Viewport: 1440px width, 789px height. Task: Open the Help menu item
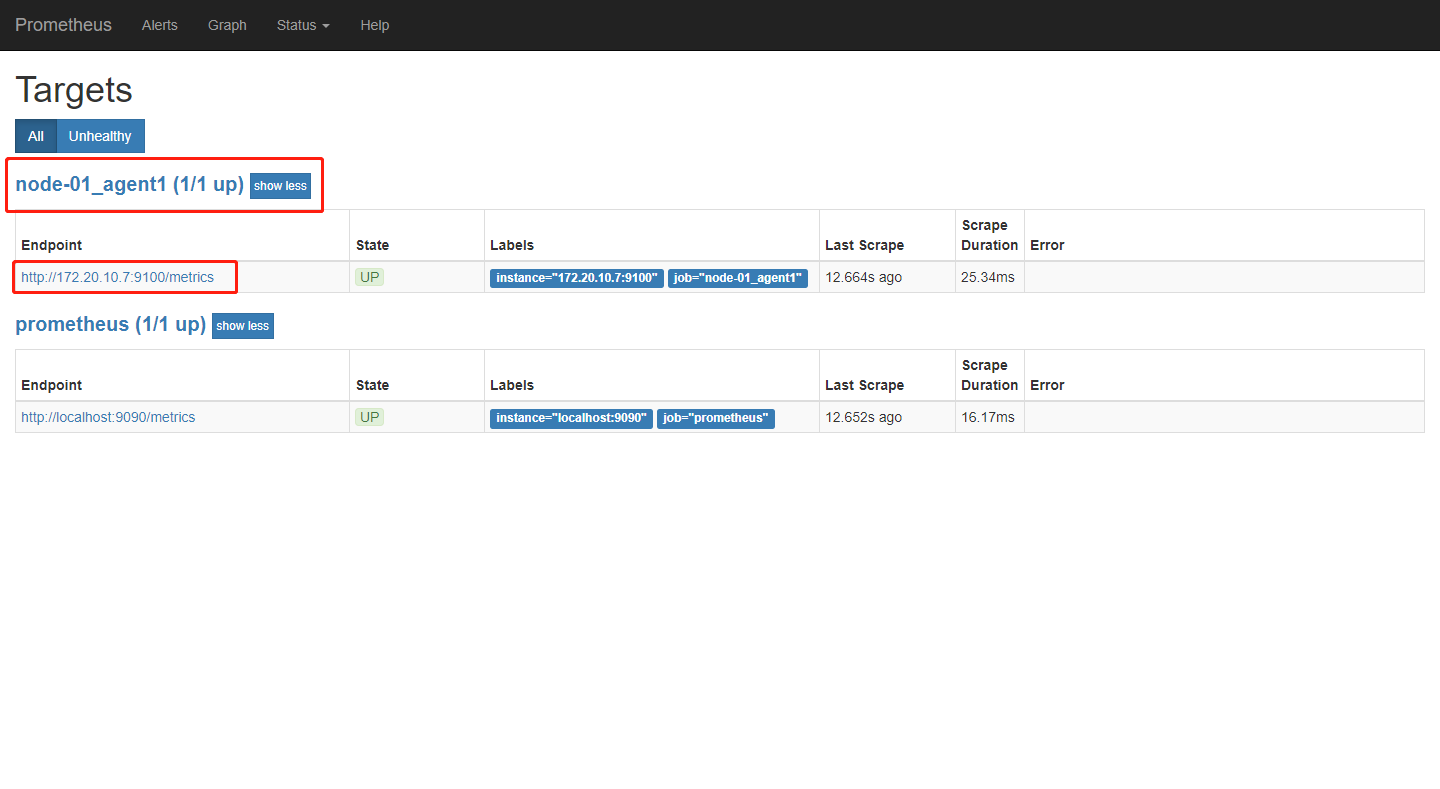coord(375,25)
